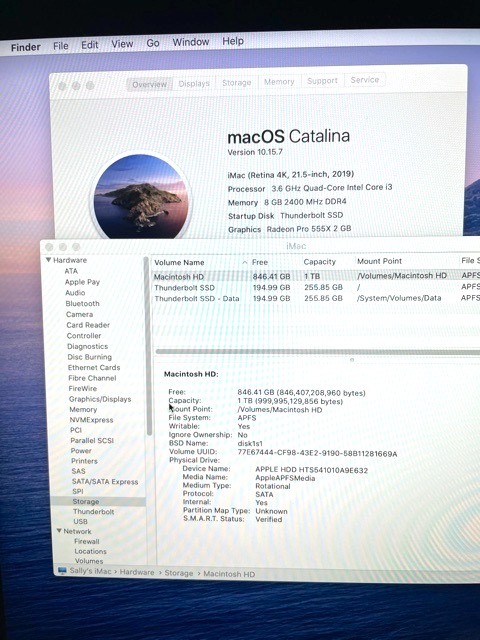Select Audio in the sidebar
The height and width of the screenshot is (640, 480).
pos(75,293)
